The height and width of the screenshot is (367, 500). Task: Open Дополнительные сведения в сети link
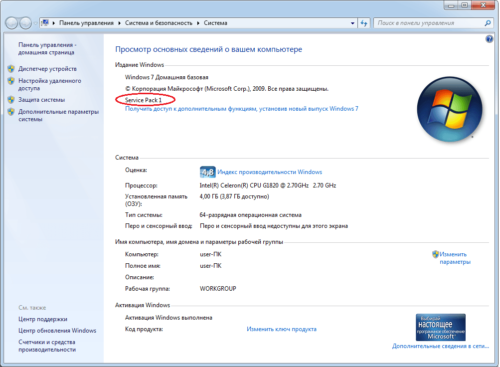click(x=440, y=346)
